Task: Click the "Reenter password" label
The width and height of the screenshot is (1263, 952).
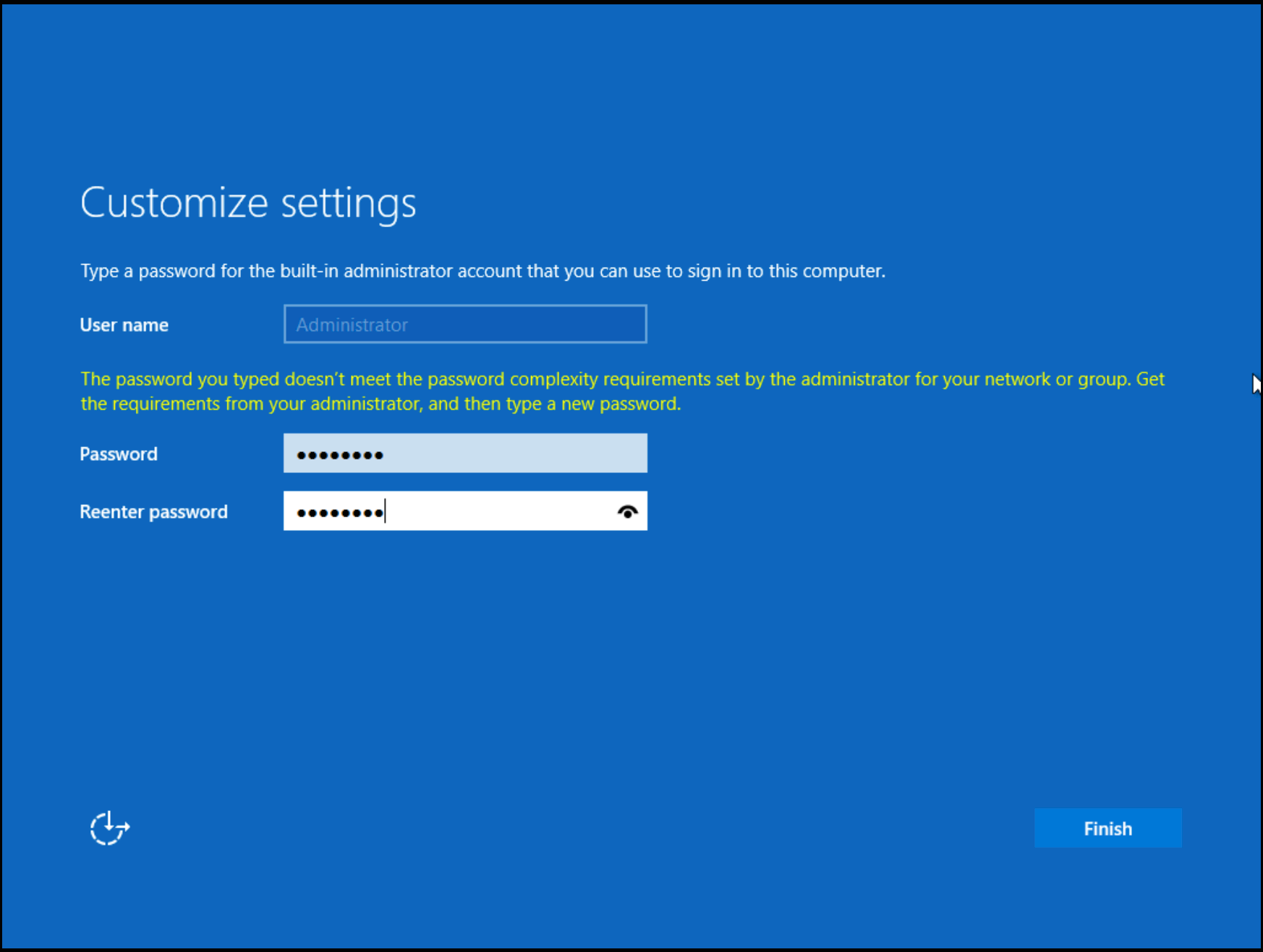Action: (153, 511)
